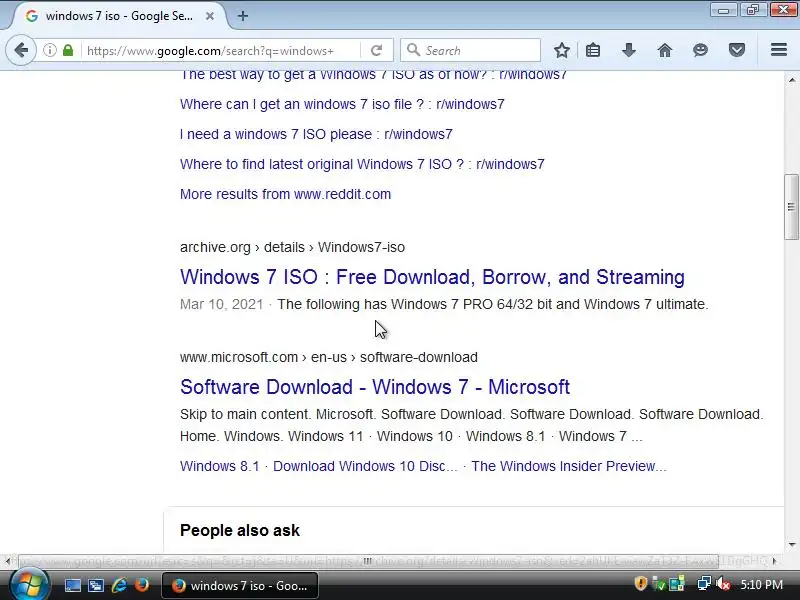Bookmark this page with the star icon
The width and height of the screenshot is (800, 600).
(562, 50)
